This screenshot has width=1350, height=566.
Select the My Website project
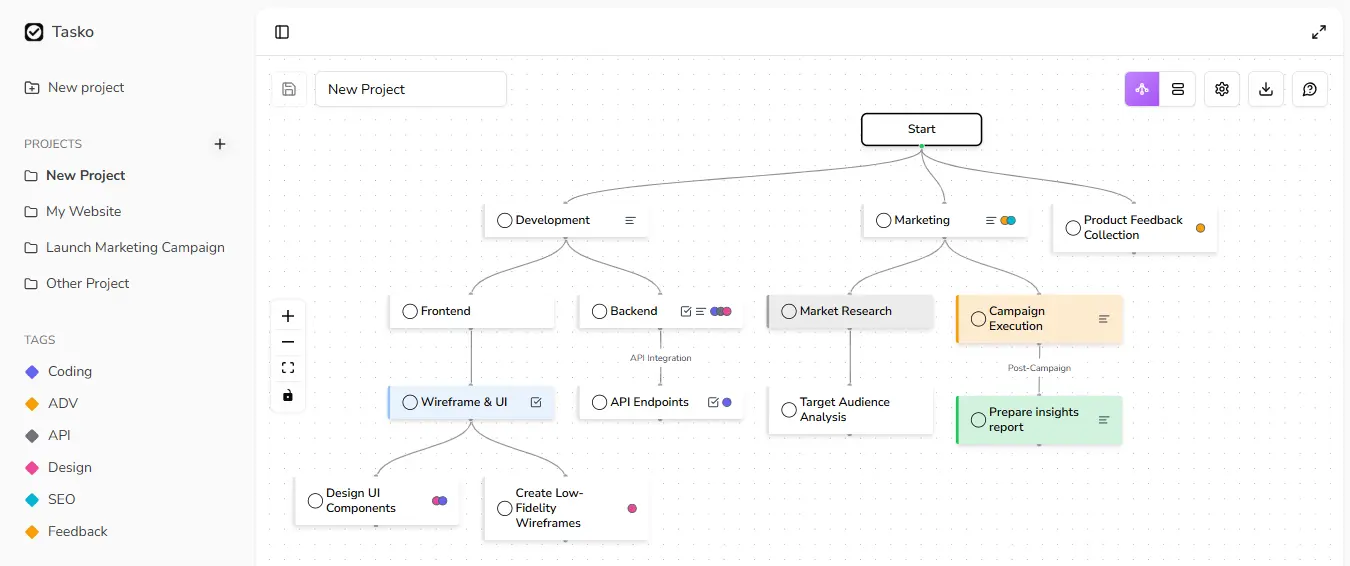[83, 211]
